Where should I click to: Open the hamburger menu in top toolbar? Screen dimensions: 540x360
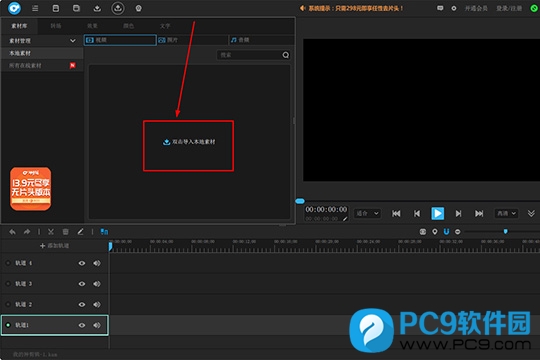coord(35,8)
